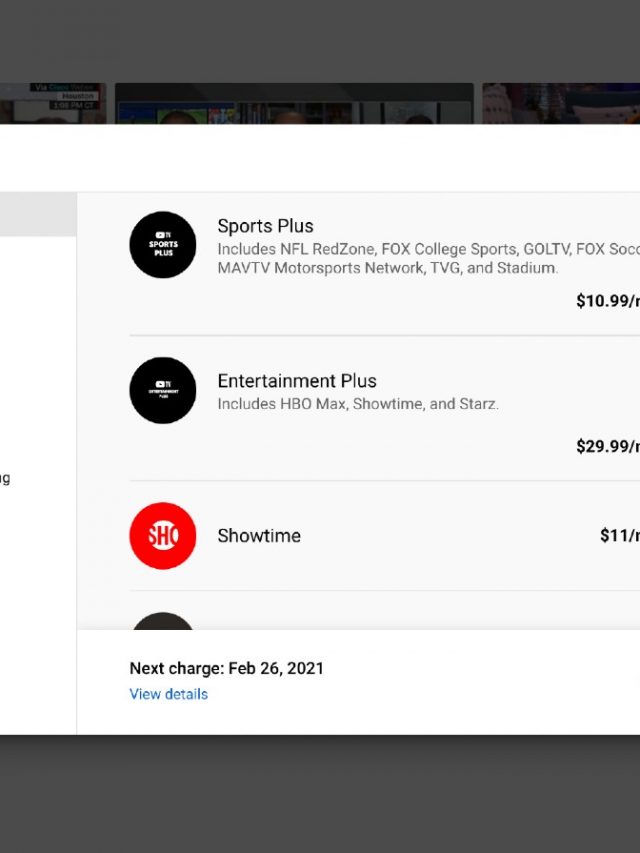The image size is (640, 853).
Task: Click the $10.99 Sports Plus price
Action: point(607,301)
